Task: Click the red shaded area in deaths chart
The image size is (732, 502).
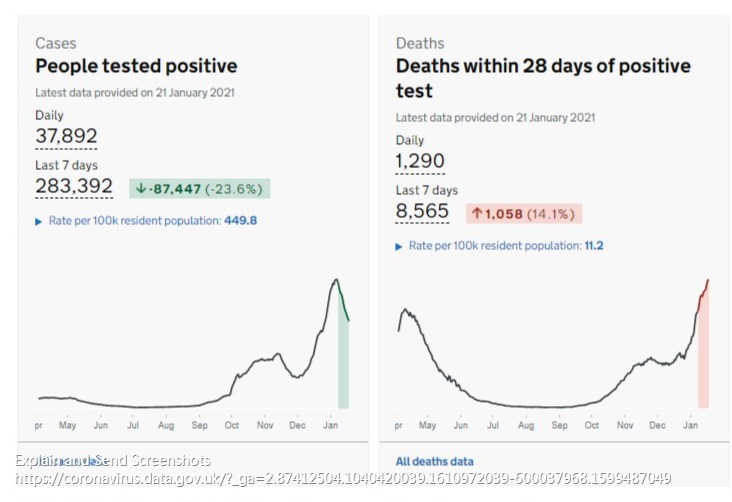Action: 703,360
